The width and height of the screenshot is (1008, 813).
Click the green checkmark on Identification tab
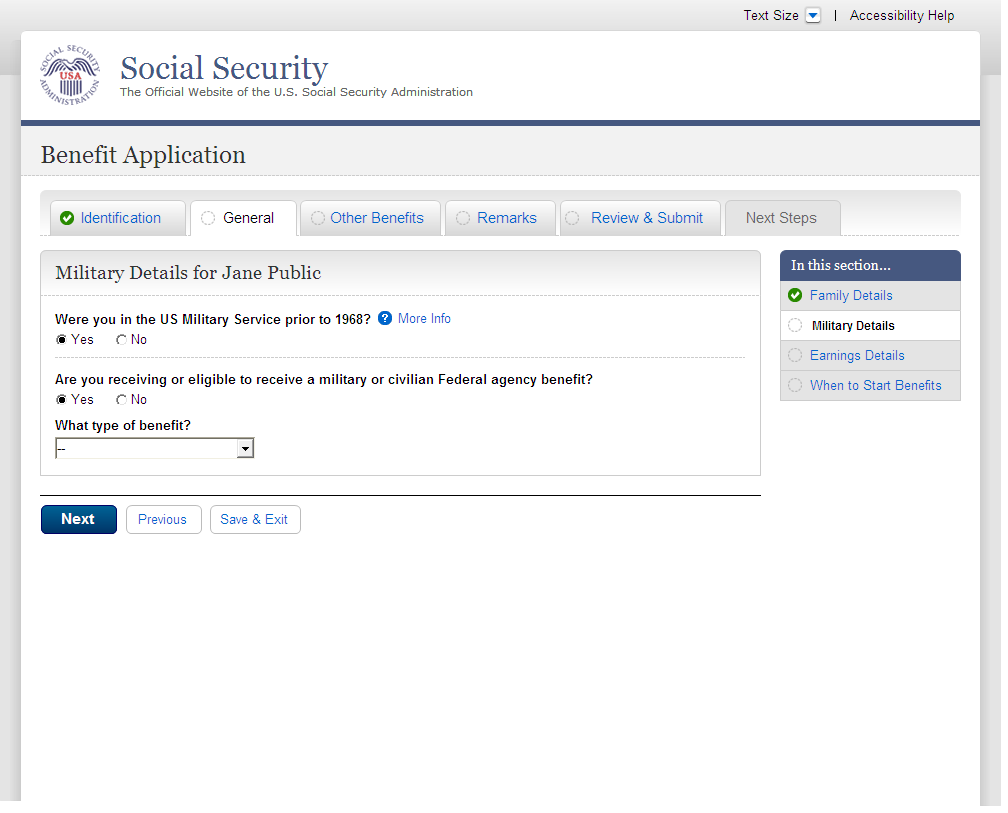click(67, 218)
